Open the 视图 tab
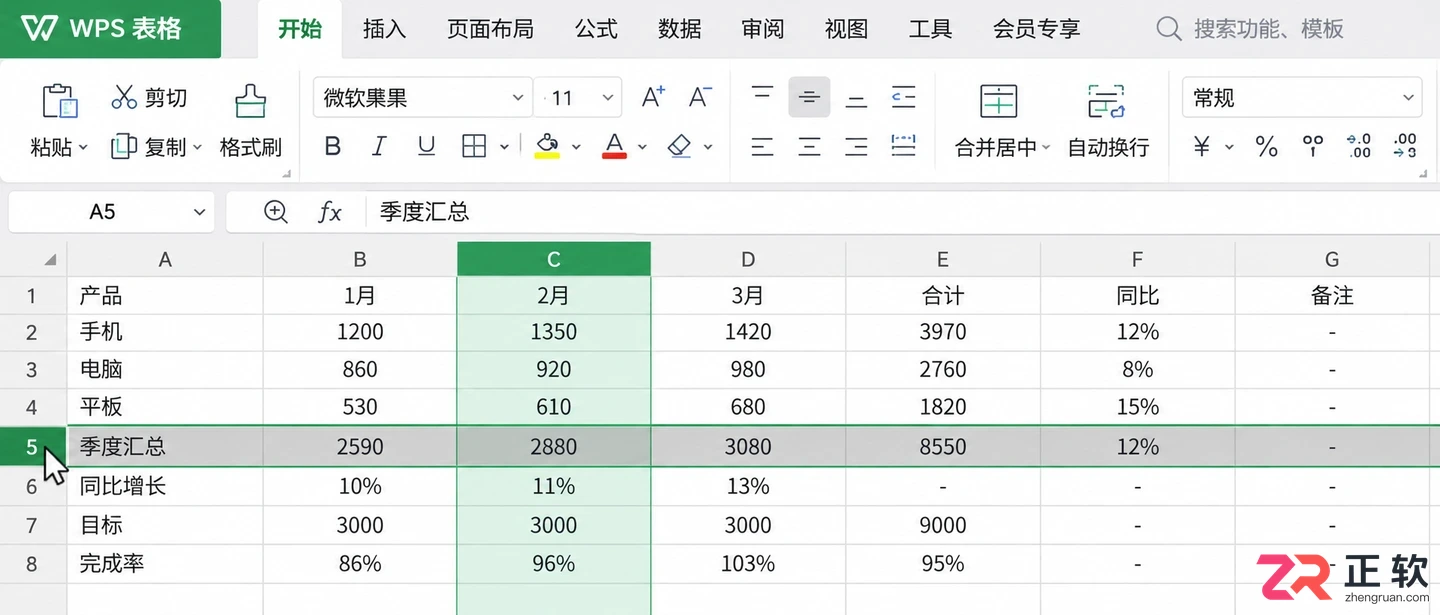The width and height of the screenshot is (1440, 615). click(846, 28)
